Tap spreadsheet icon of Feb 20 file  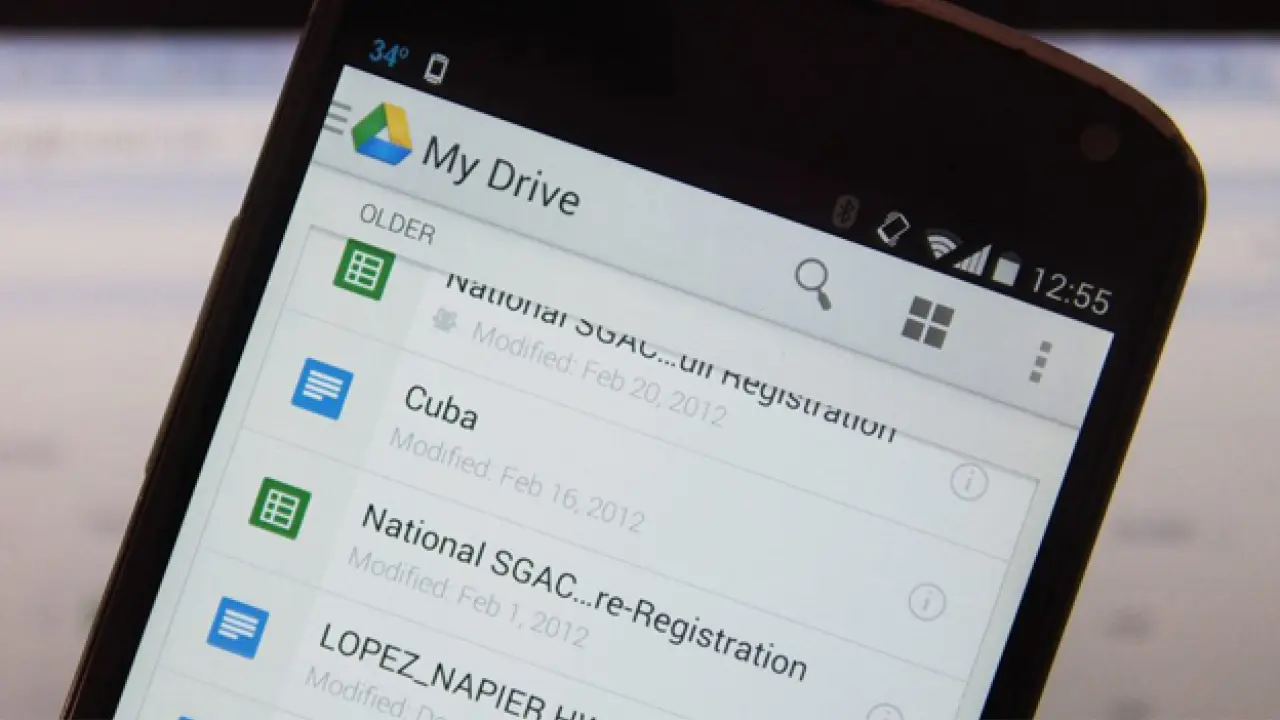(363, 269)
